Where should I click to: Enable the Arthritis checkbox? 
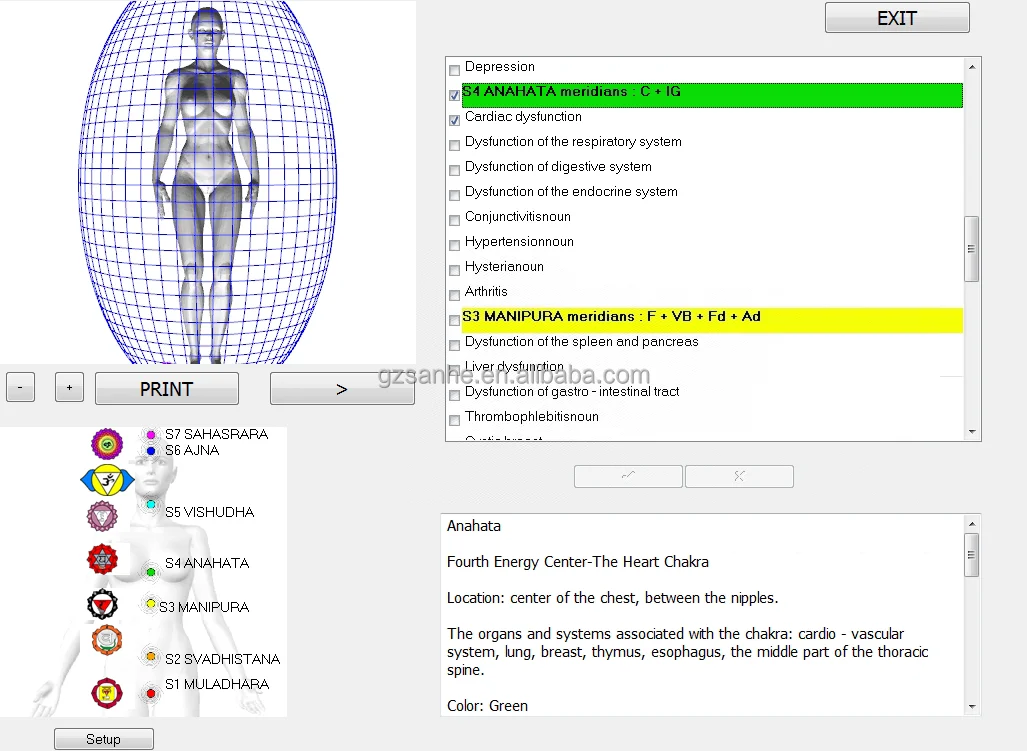[x=454, y=294]
